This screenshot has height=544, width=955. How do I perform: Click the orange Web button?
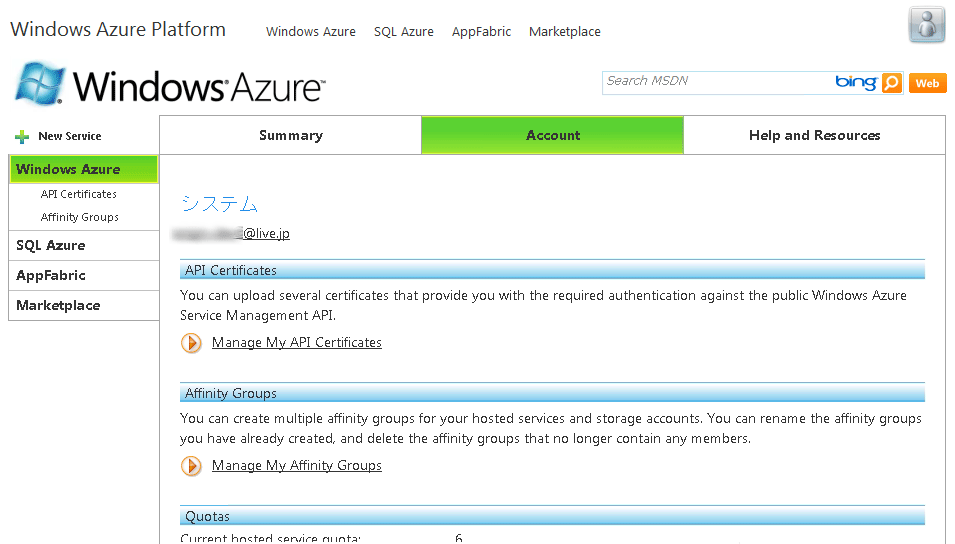point(927,83)
